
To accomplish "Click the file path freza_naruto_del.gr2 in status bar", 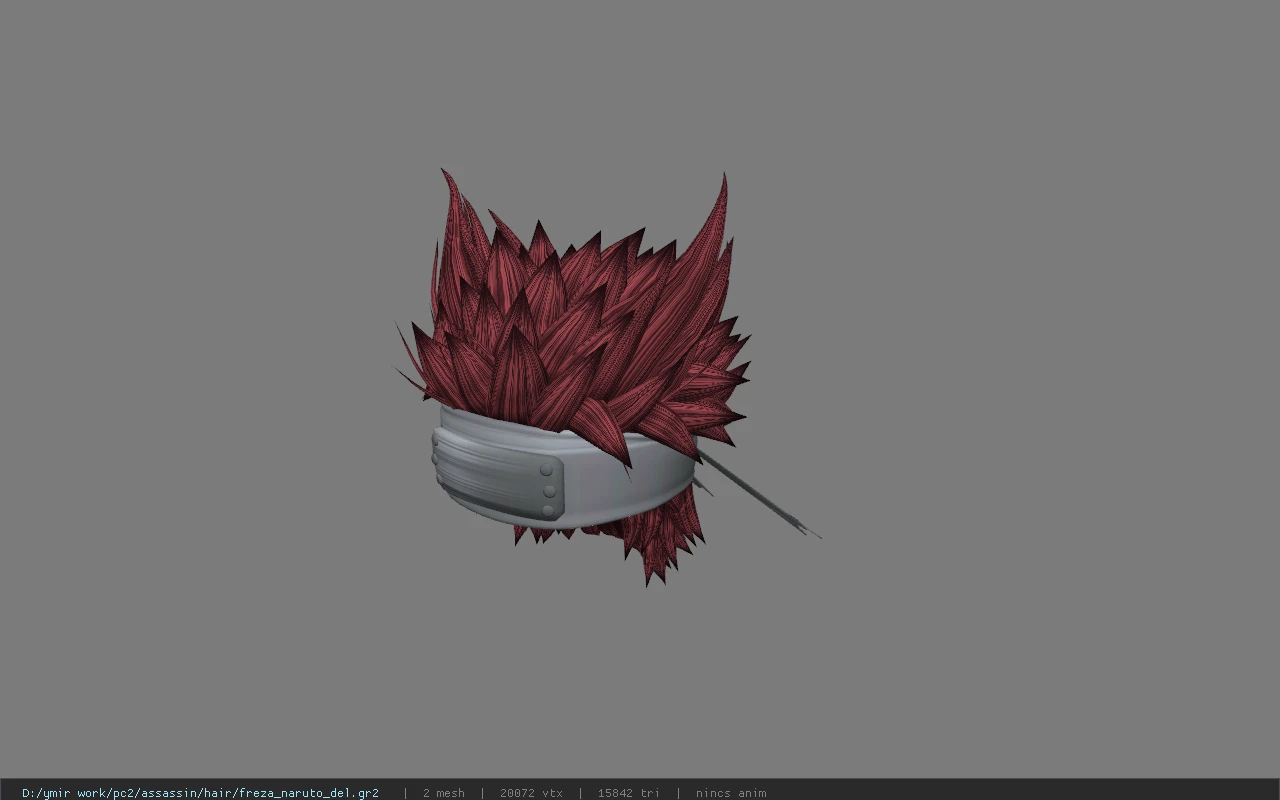I will [200, 793].
